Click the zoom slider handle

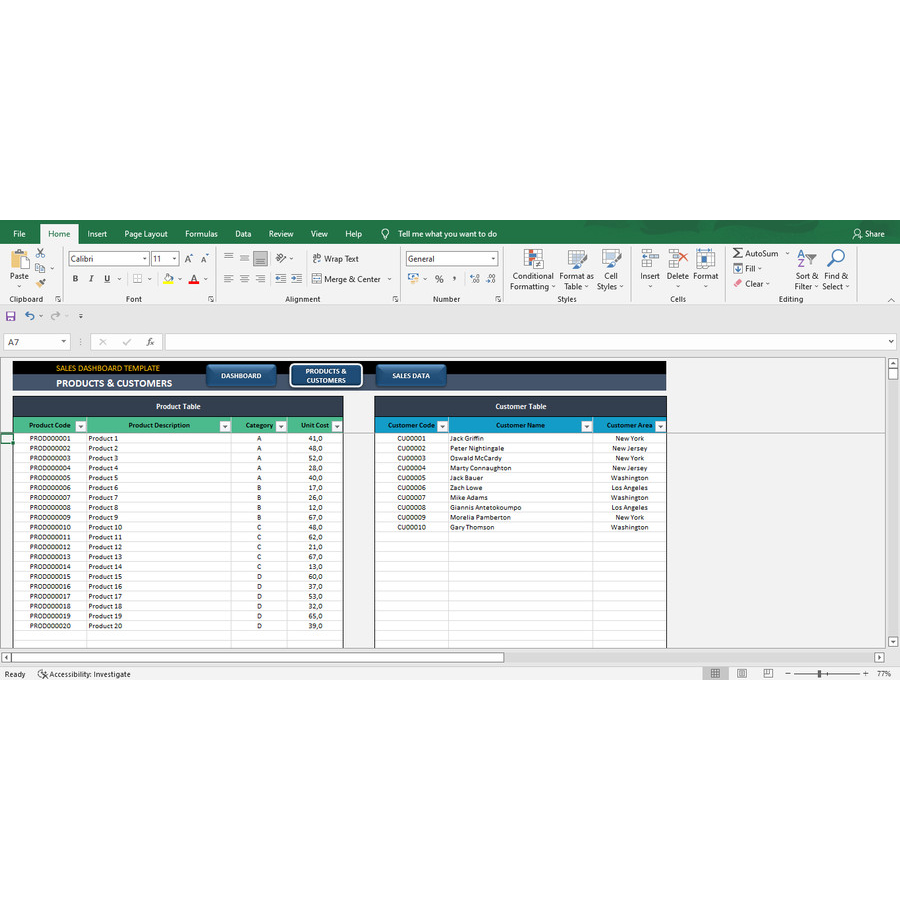tap(820, 673)
